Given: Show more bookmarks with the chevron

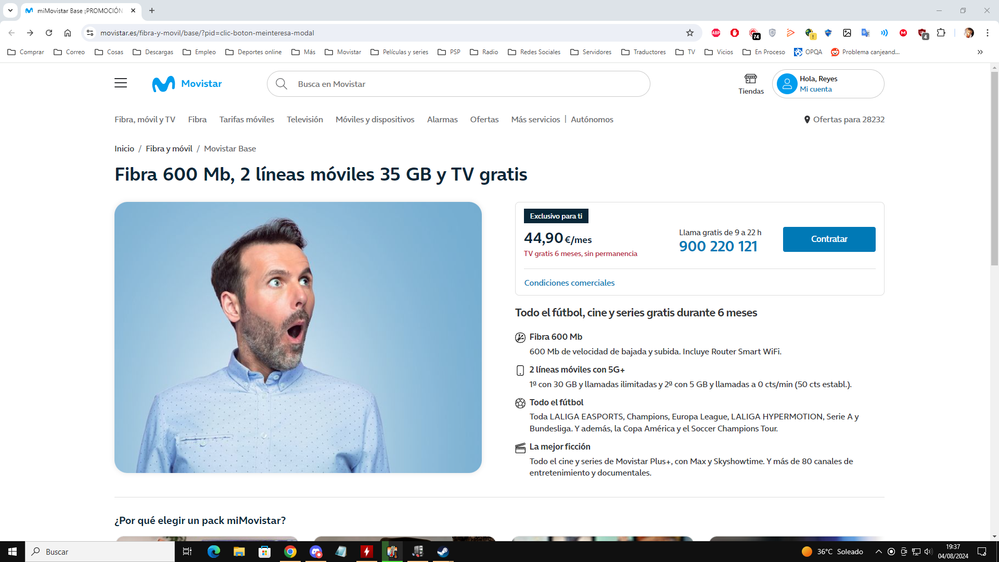Looking at the screenshot, I should point(980,52).
